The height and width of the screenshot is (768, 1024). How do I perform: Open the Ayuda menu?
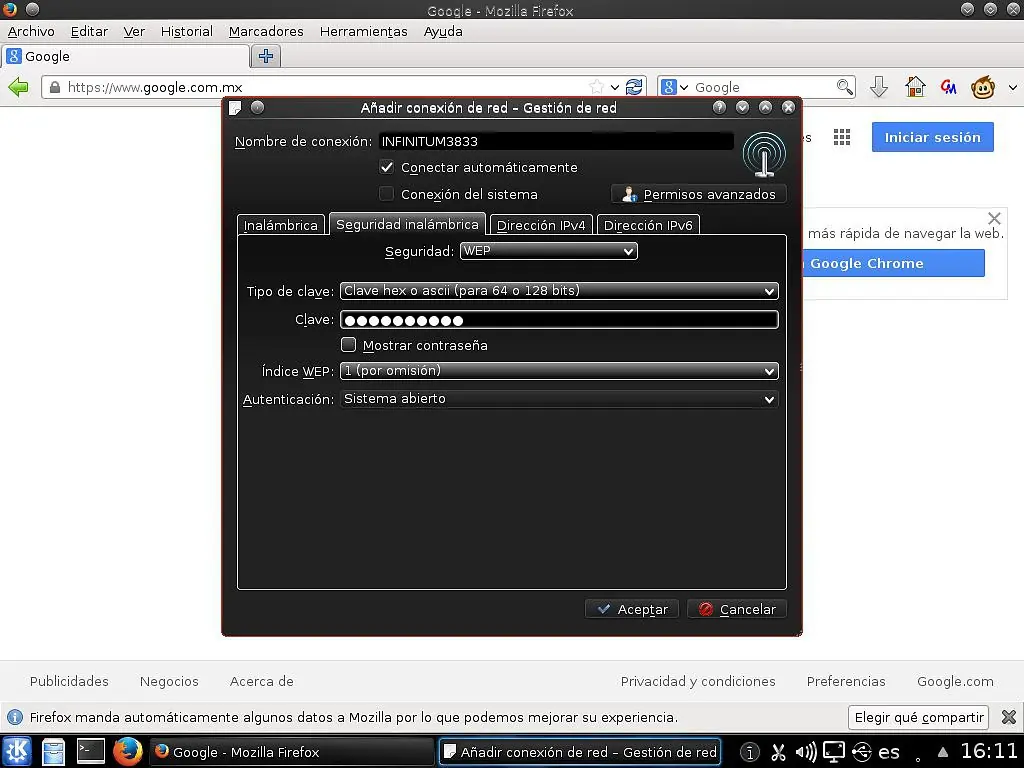point(443,31)
